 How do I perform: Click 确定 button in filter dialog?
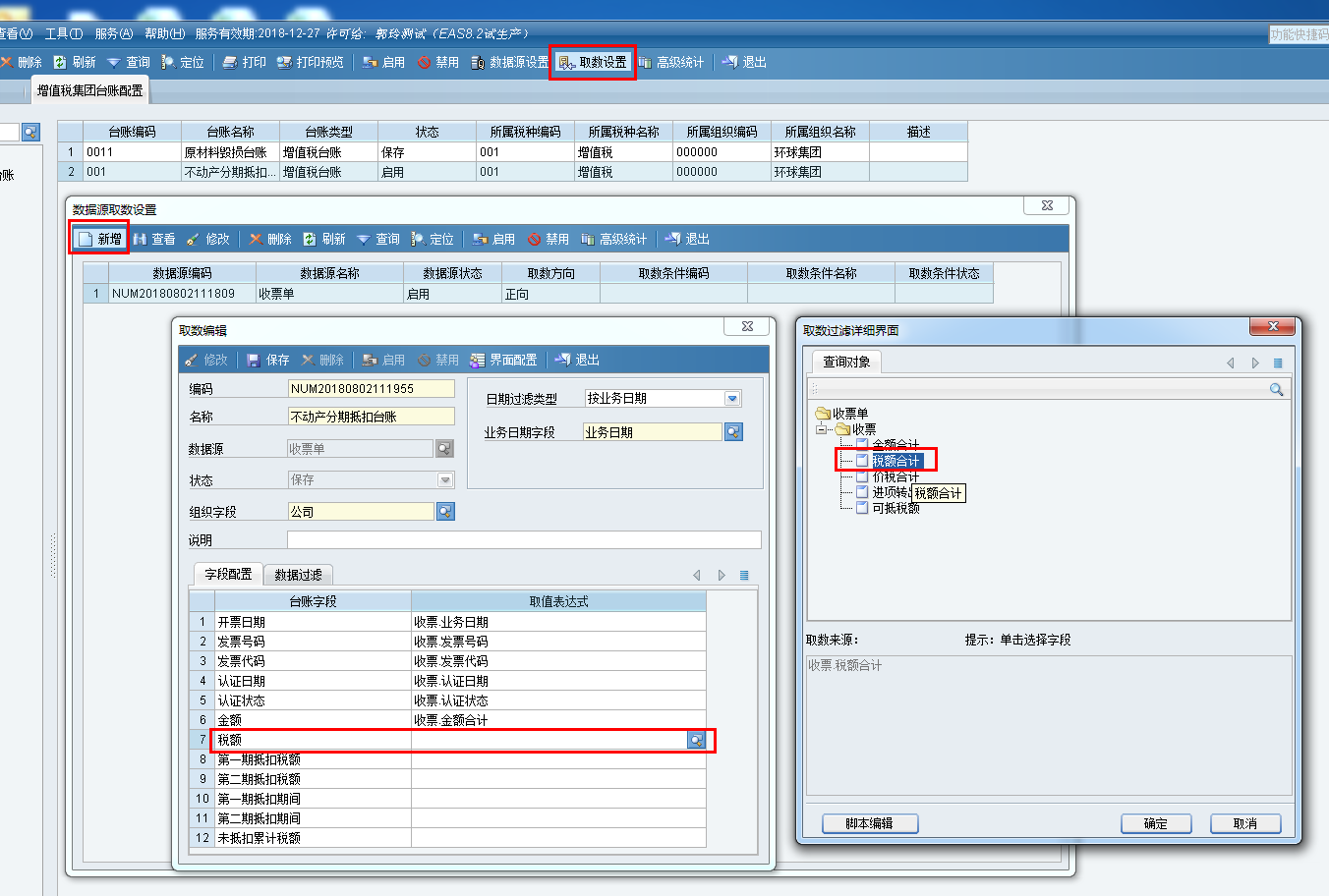[x=1156, y=823]
